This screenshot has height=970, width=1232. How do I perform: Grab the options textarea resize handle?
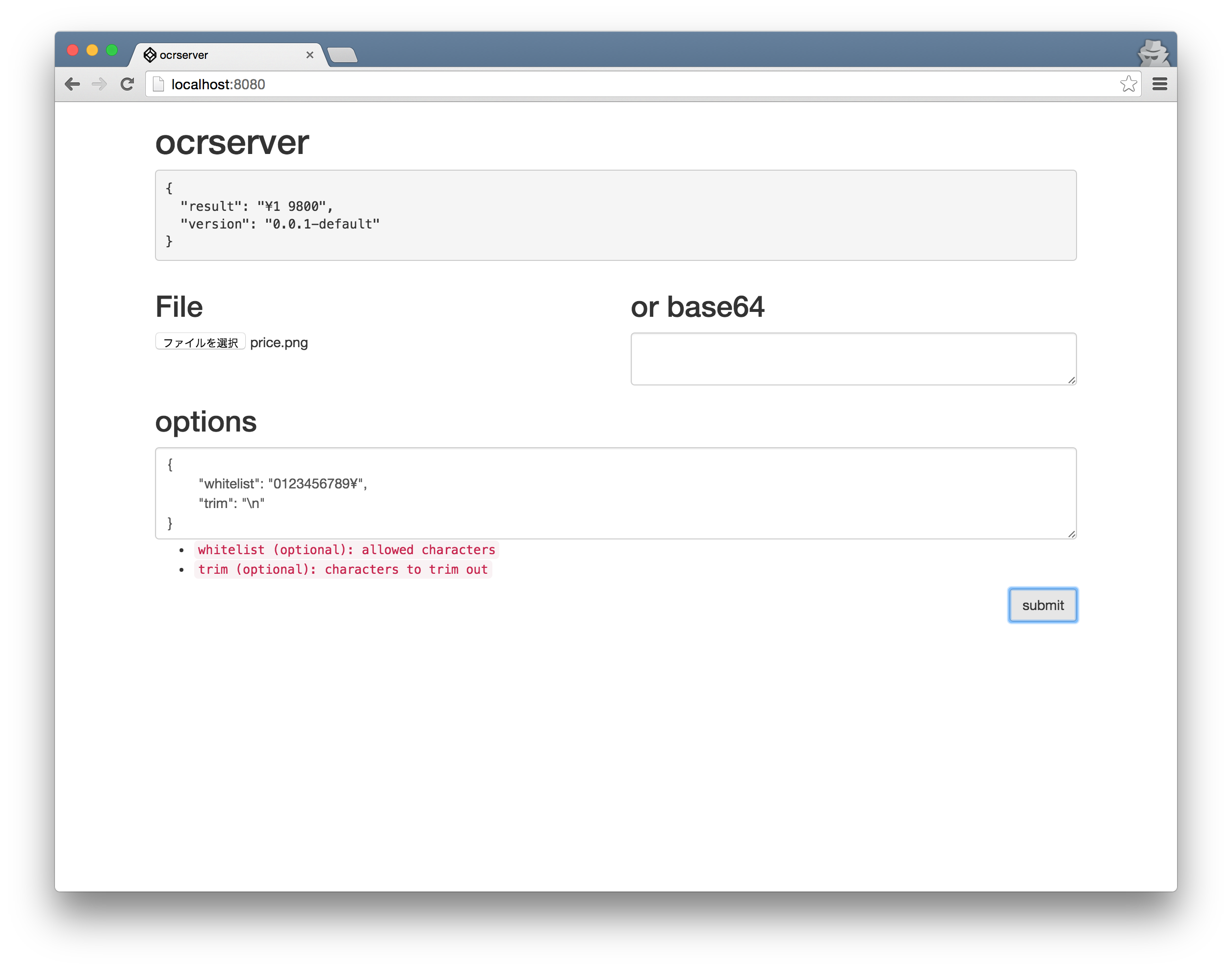tap(1071, 534)
